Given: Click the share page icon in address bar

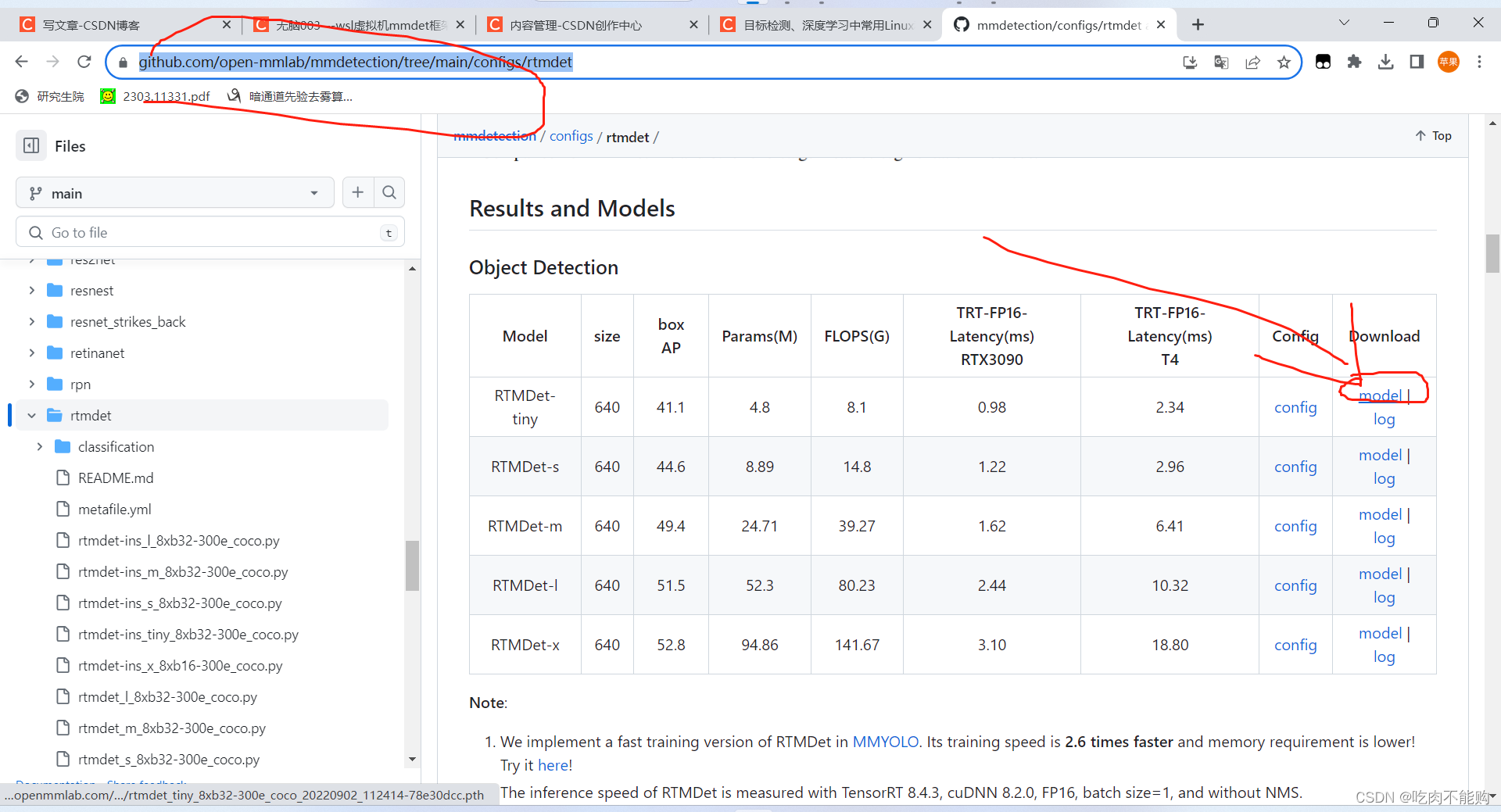Looking at the screenshot, I should [x=1252, y=63].
